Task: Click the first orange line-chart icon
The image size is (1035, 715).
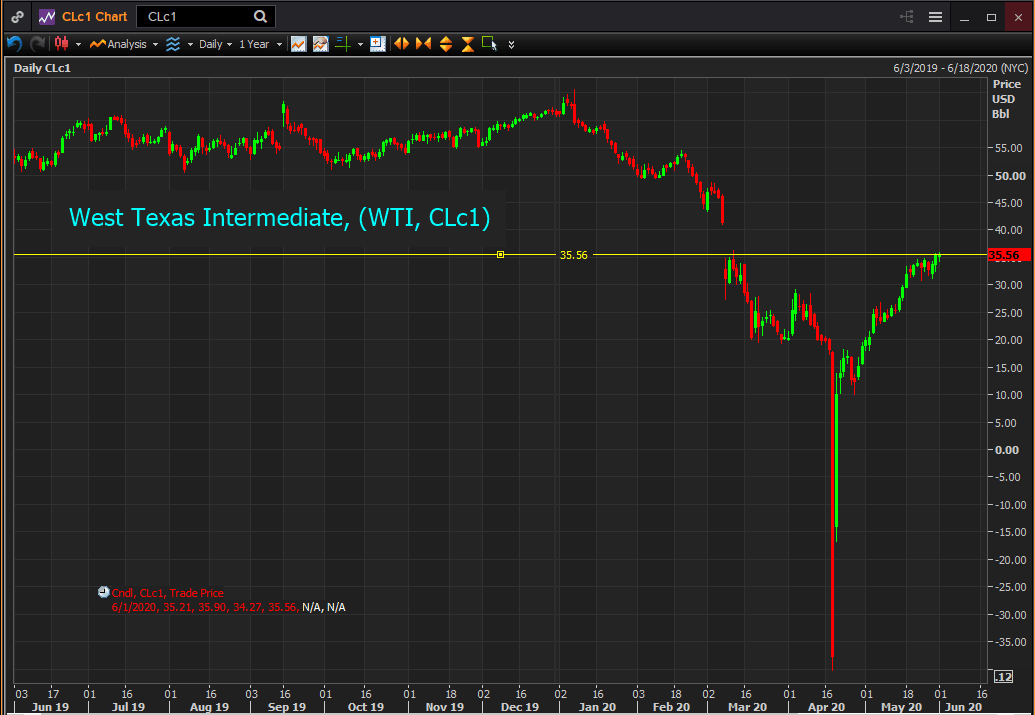Action: pos(298,44)
